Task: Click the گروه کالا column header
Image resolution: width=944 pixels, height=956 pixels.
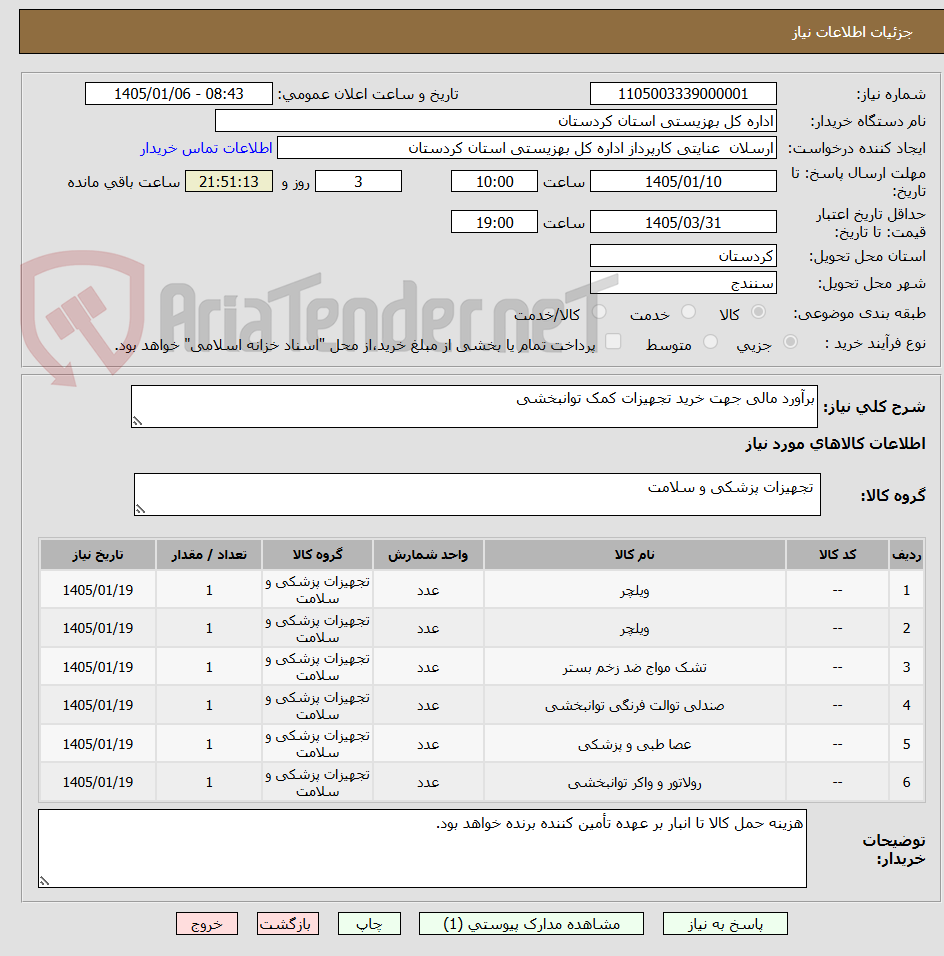Action: (317, 554)
